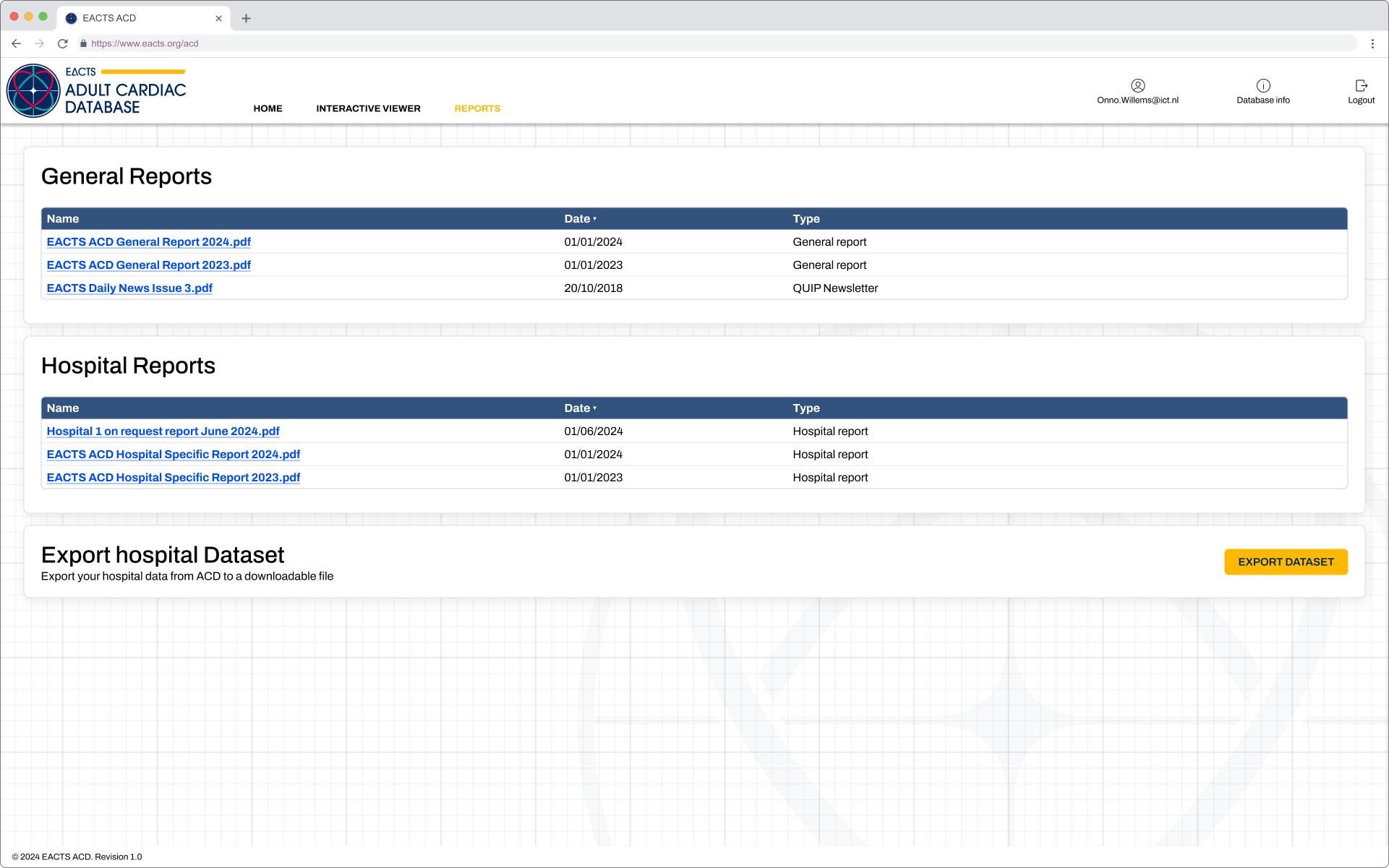Viewport: 1389px width, 868px height.
Task: Go back with the browser back arrow
Action: click(x=17, y=43)
